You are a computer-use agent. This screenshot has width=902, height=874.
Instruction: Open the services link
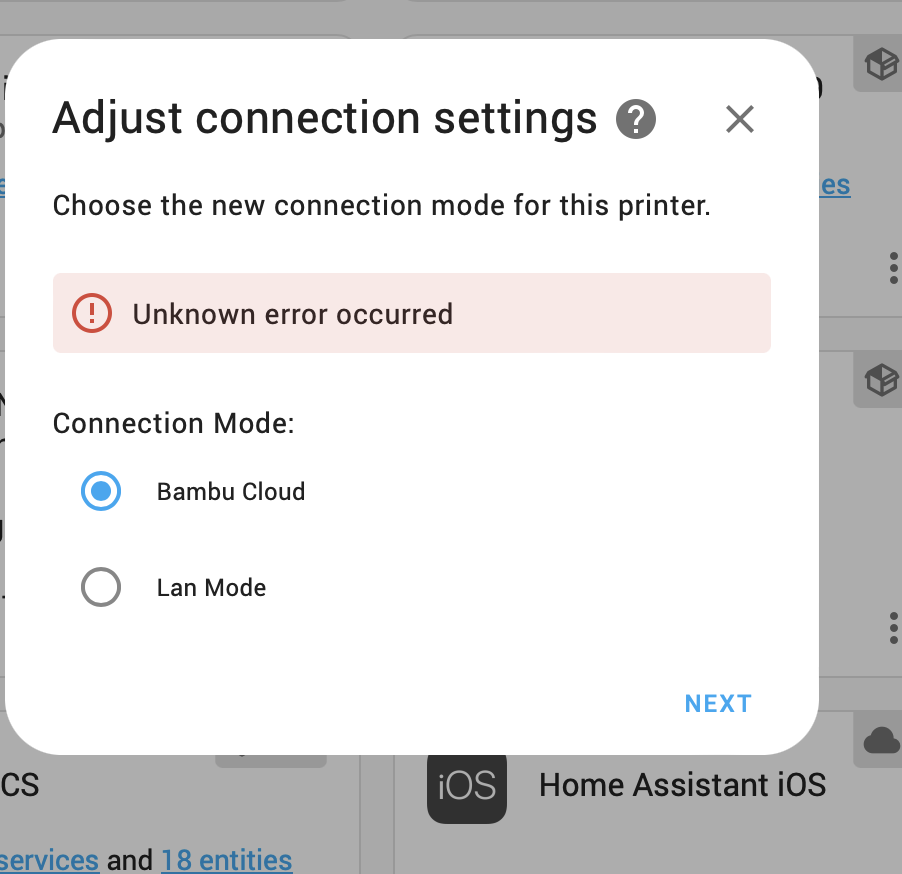(49, 859)
